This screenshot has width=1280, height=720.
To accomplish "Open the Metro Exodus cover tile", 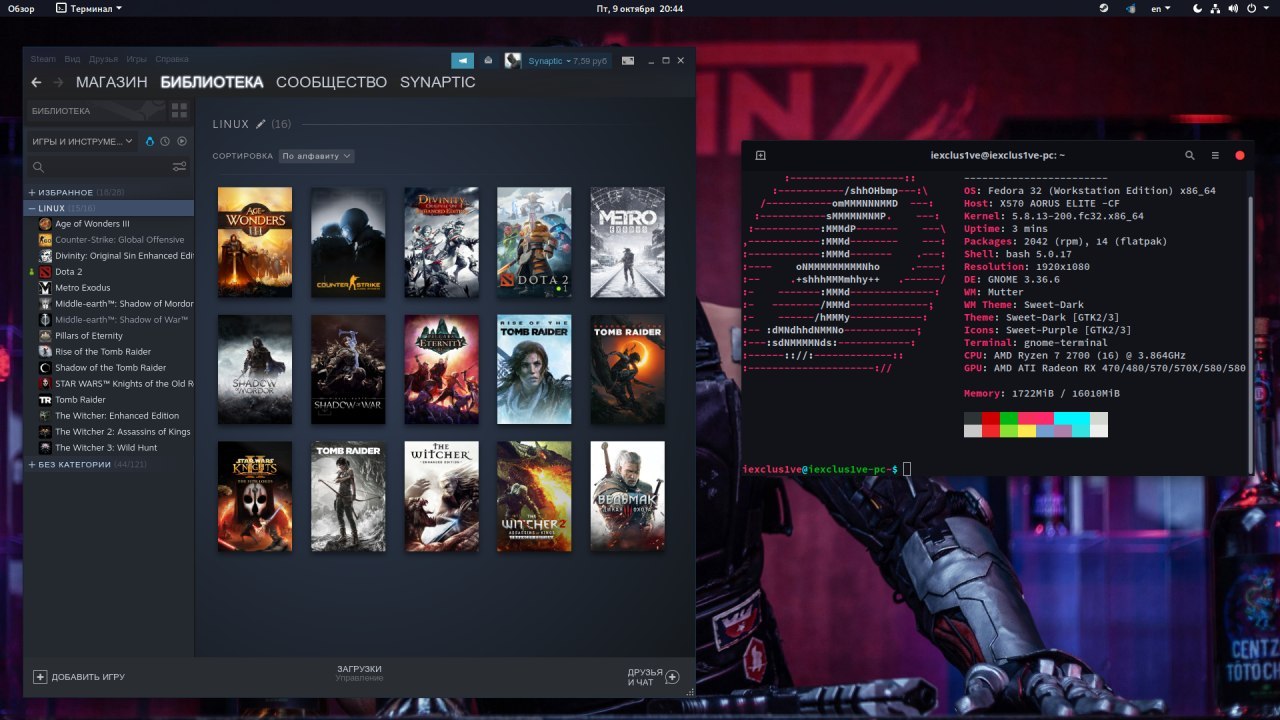I will pos(627,242).
